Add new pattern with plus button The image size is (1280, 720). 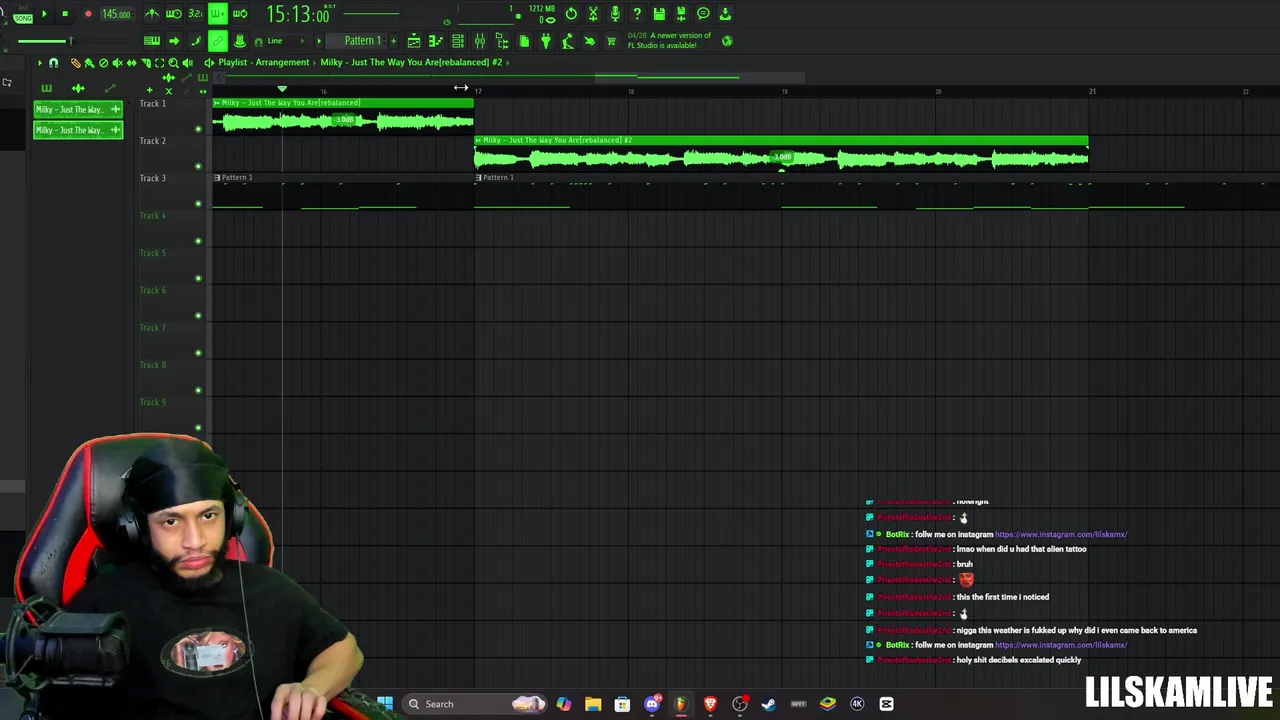pos(393,41)
